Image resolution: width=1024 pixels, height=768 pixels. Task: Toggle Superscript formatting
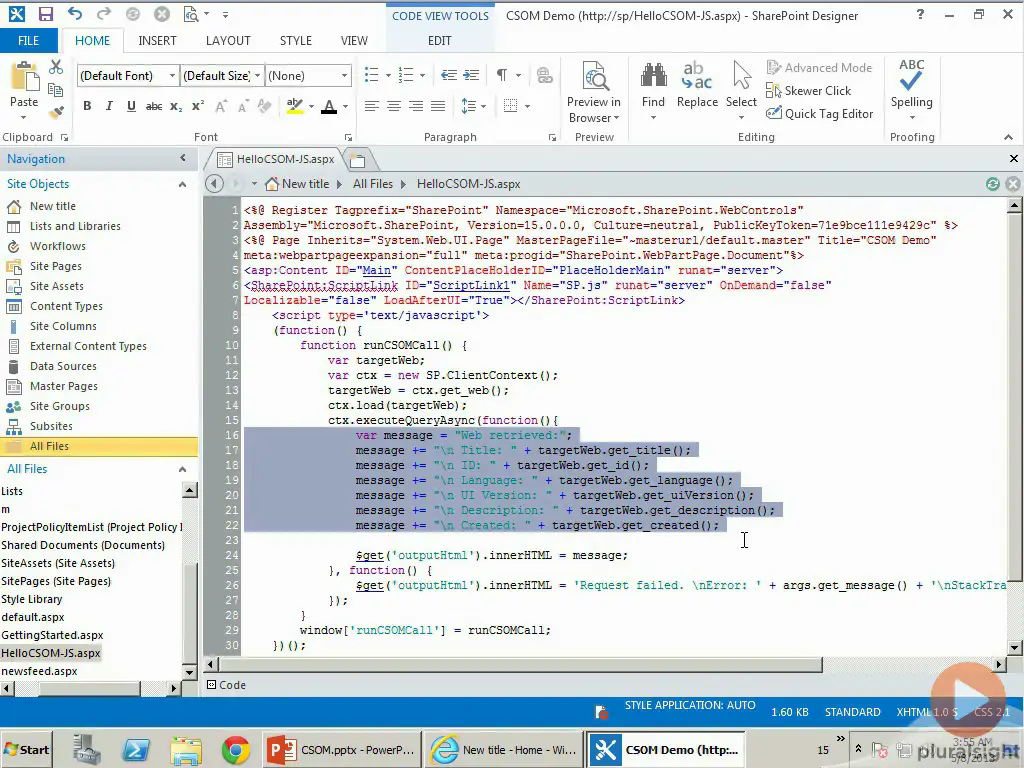(x=198, y=106)
